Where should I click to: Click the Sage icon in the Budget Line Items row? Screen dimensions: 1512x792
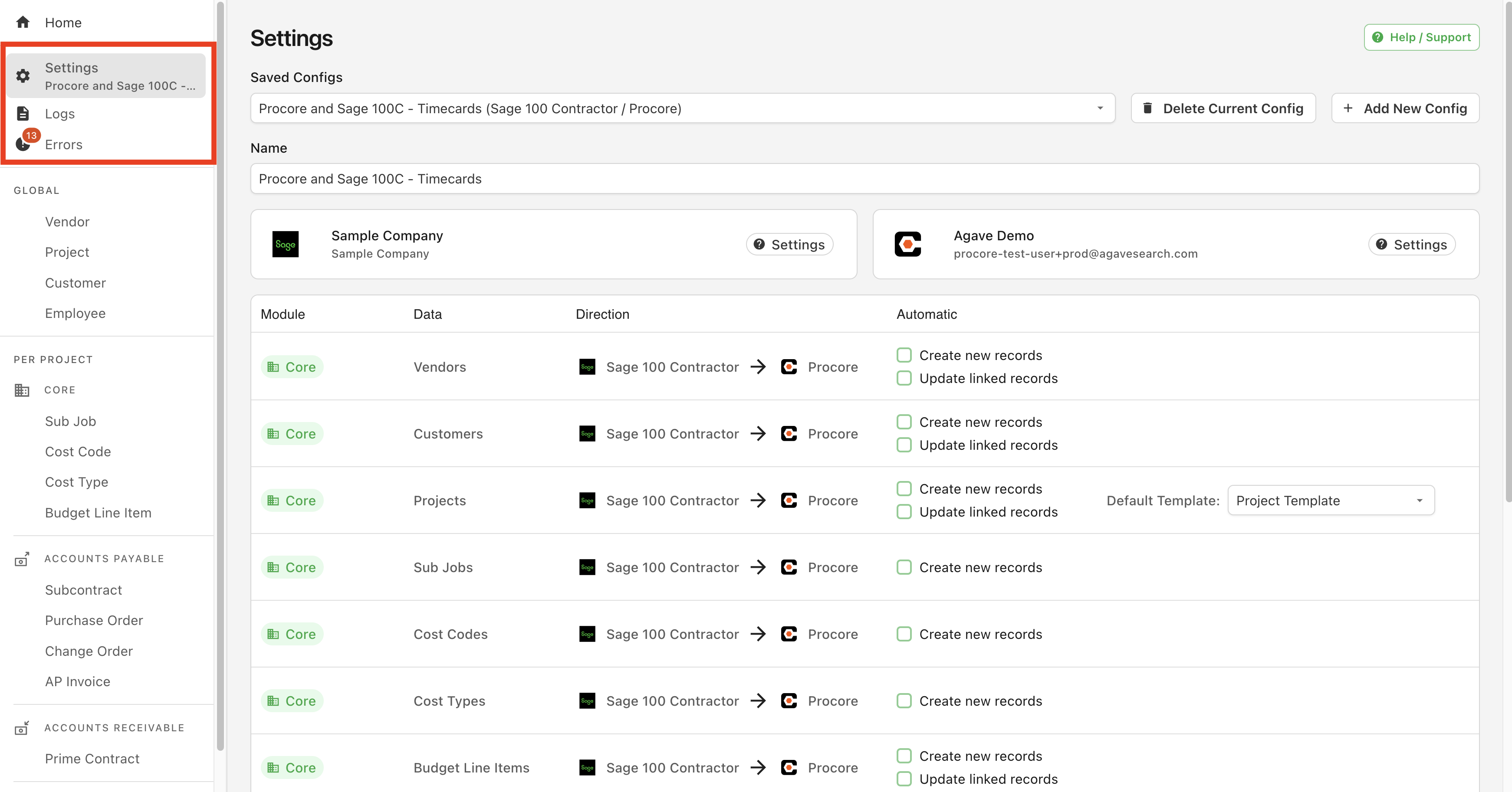click(x=587, y=767)
